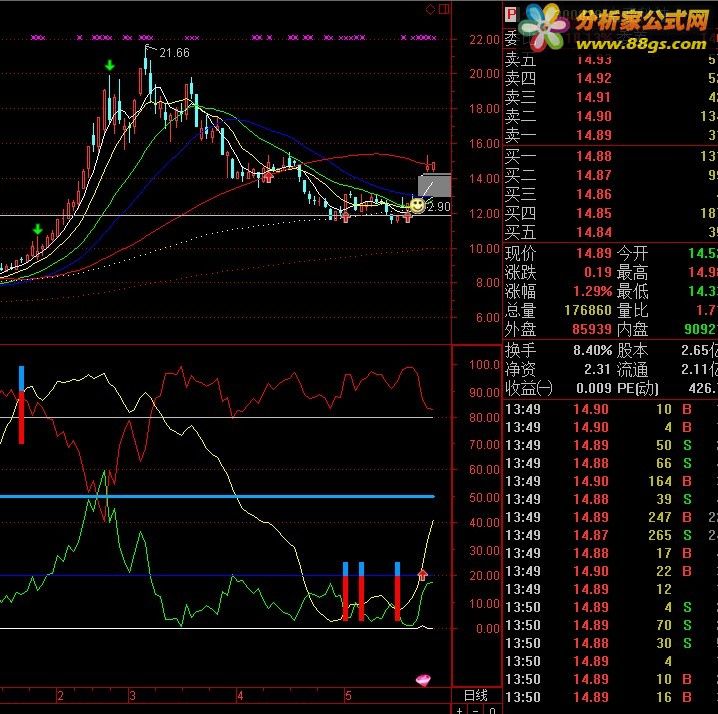Click the 13:50 trade of 30 lots
Image resolution: width=718 pixels, height=714 pixels.
(611, 643)
